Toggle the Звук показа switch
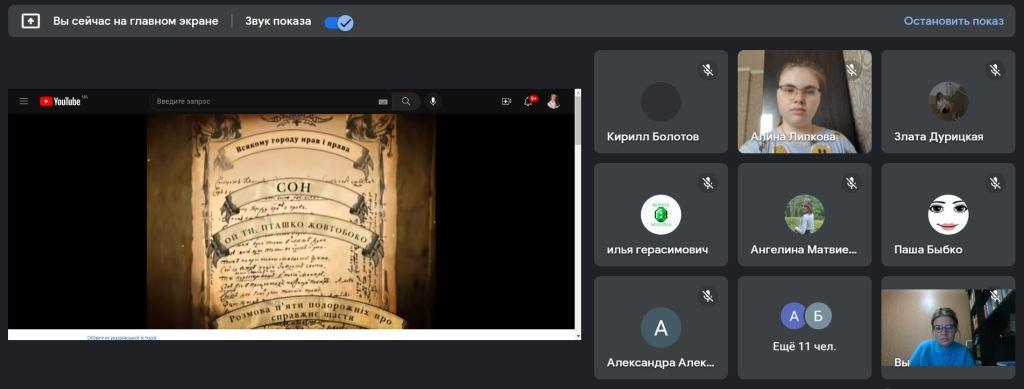Screen dimensions: 1024x389 pyautogui.click(x=338, y=22)
